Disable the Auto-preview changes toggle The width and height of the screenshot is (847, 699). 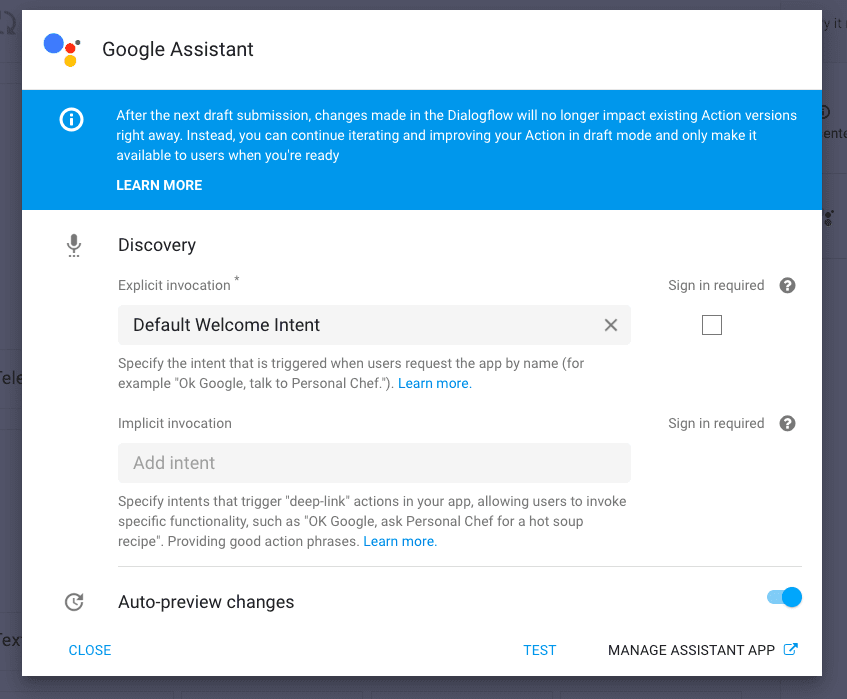(784, 597)
